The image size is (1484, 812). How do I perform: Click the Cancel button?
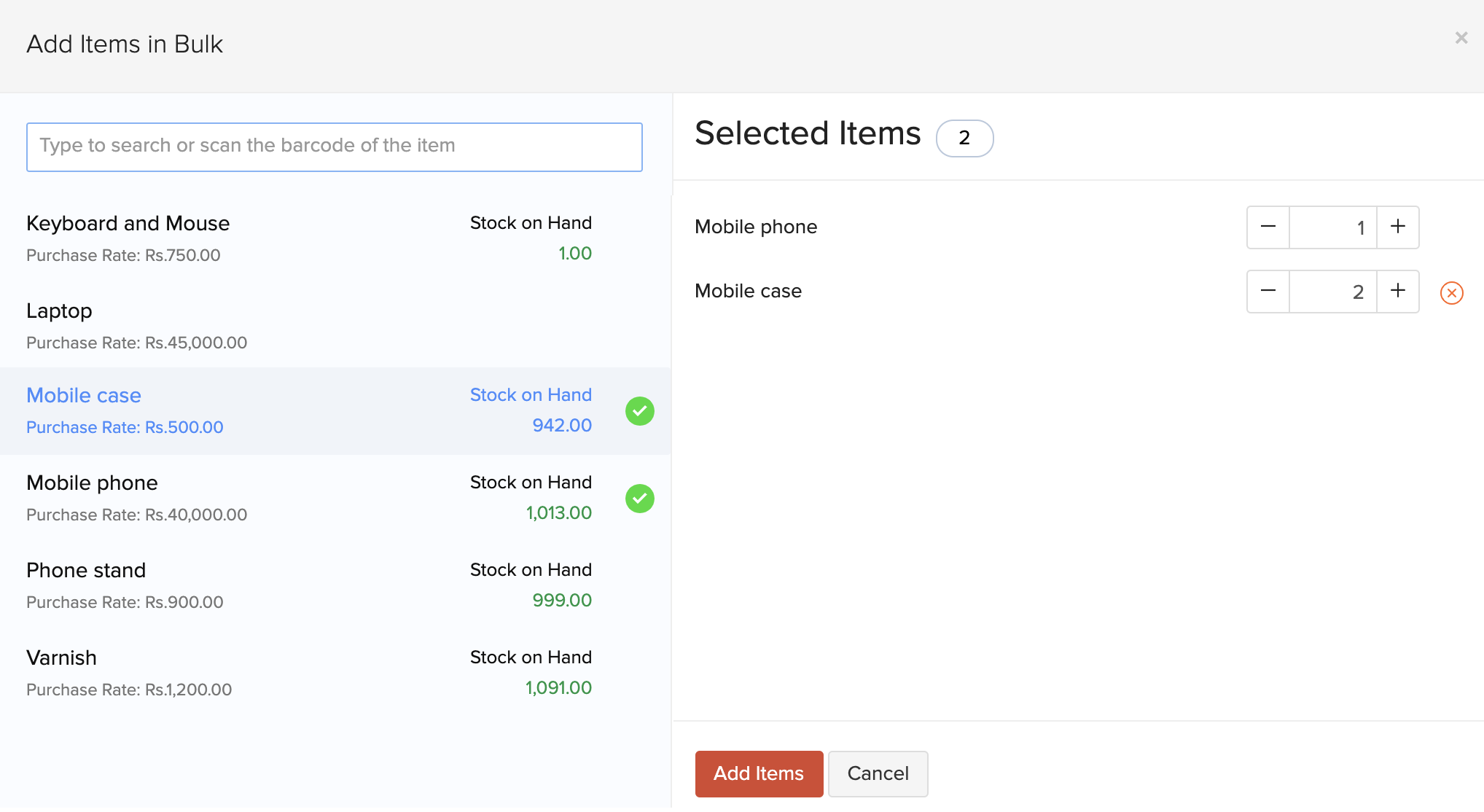[877, 773]
